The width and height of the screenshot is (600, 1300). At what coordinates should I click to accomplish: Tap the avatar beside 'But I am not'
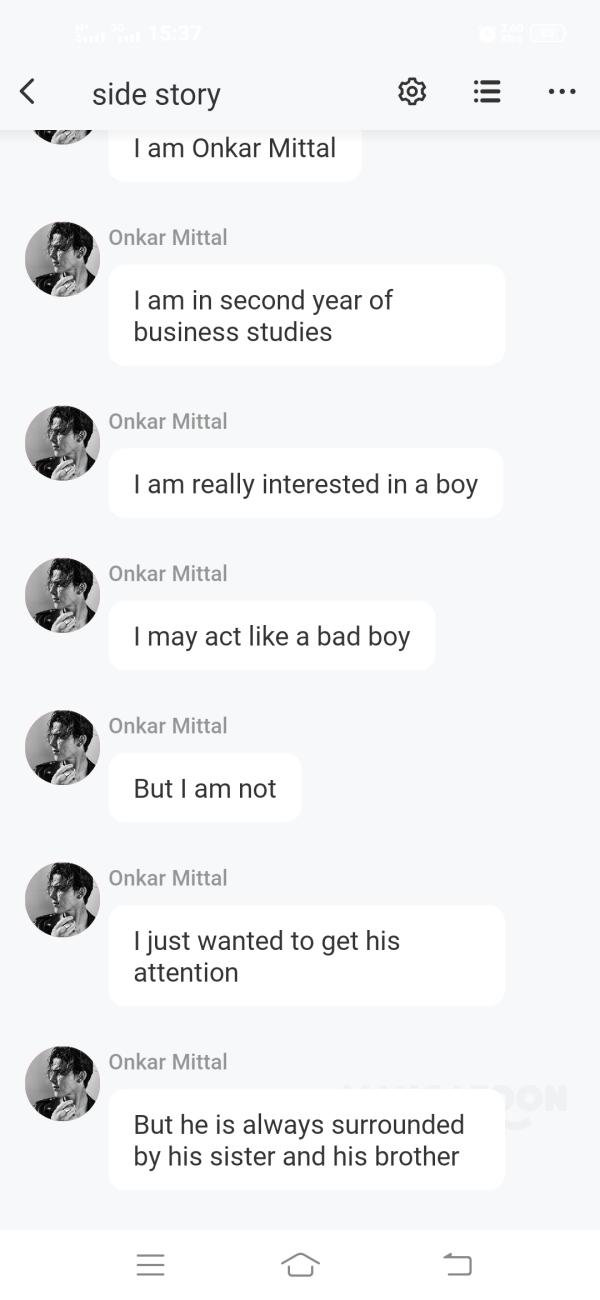point(62,747)
